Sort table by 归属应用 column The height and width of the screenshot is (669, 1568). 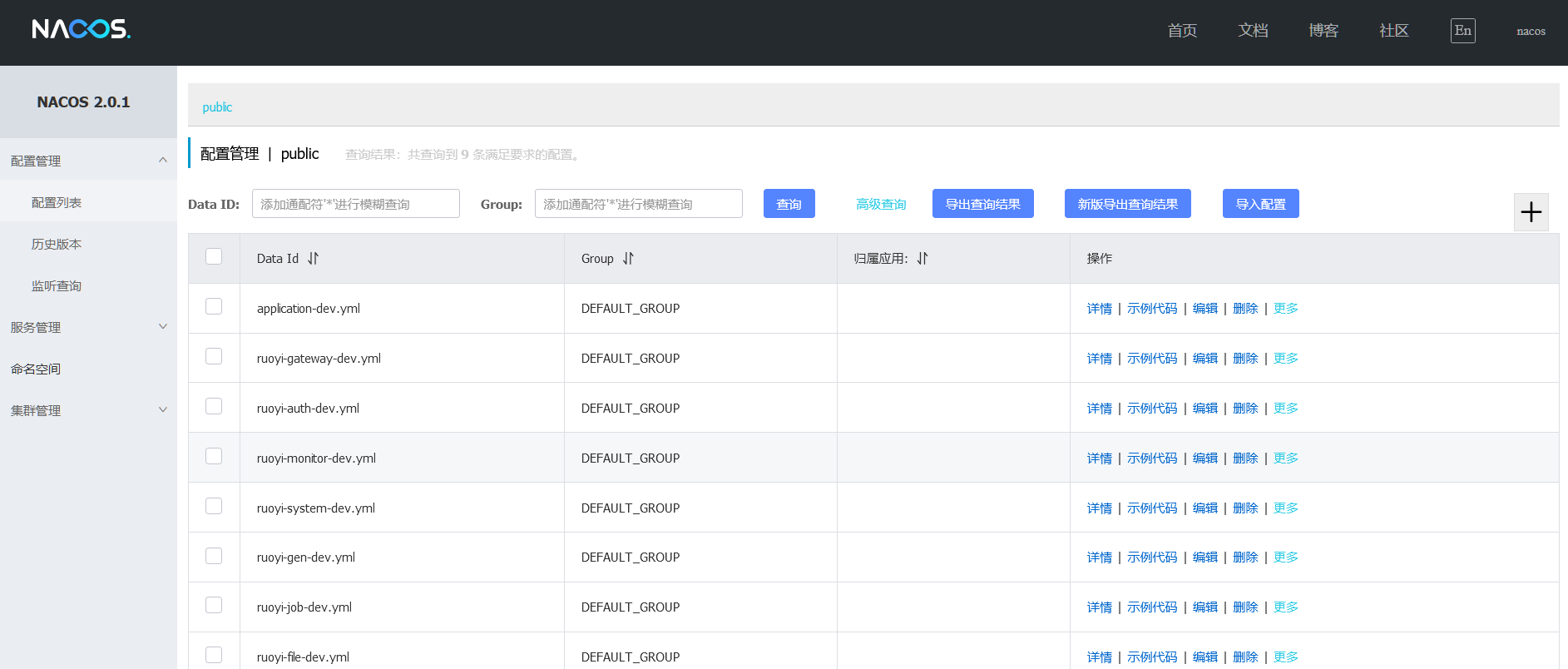pyautogui.click(x=922, y=259)
